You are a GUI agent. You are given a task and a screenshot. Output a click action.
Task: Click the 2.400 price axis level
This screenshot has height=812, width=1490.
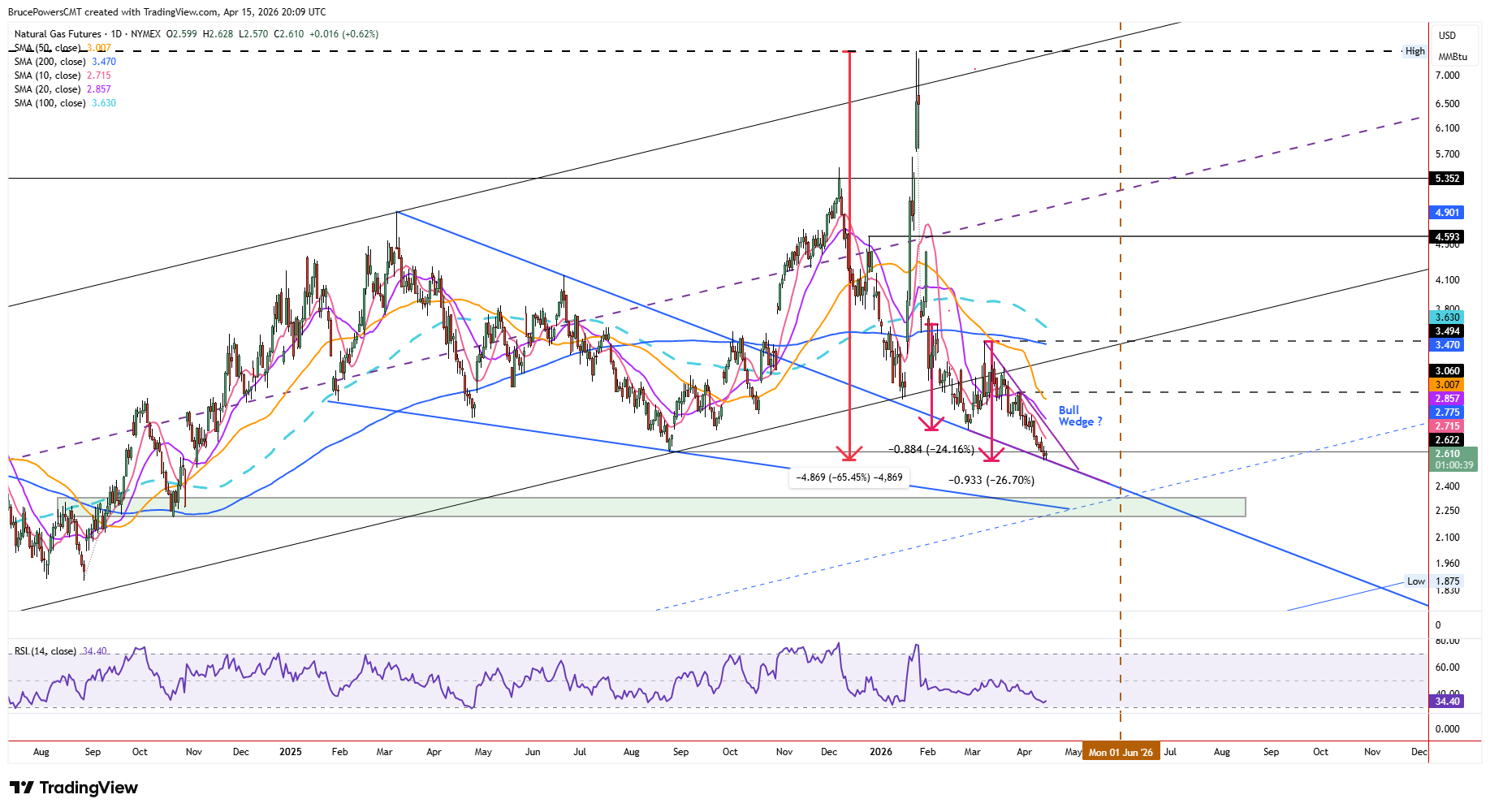coord(1447,486)
